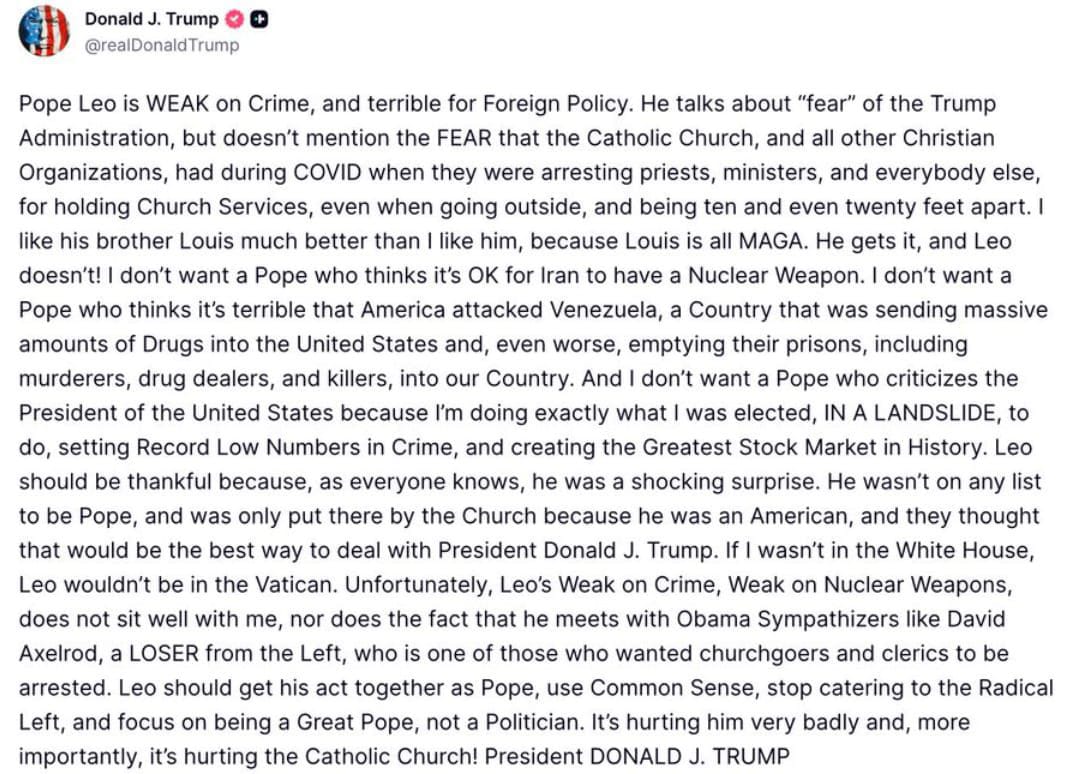1076x774 pixels.
Task: Open the flag-themed profile avatar
Action: click(45, 32)
